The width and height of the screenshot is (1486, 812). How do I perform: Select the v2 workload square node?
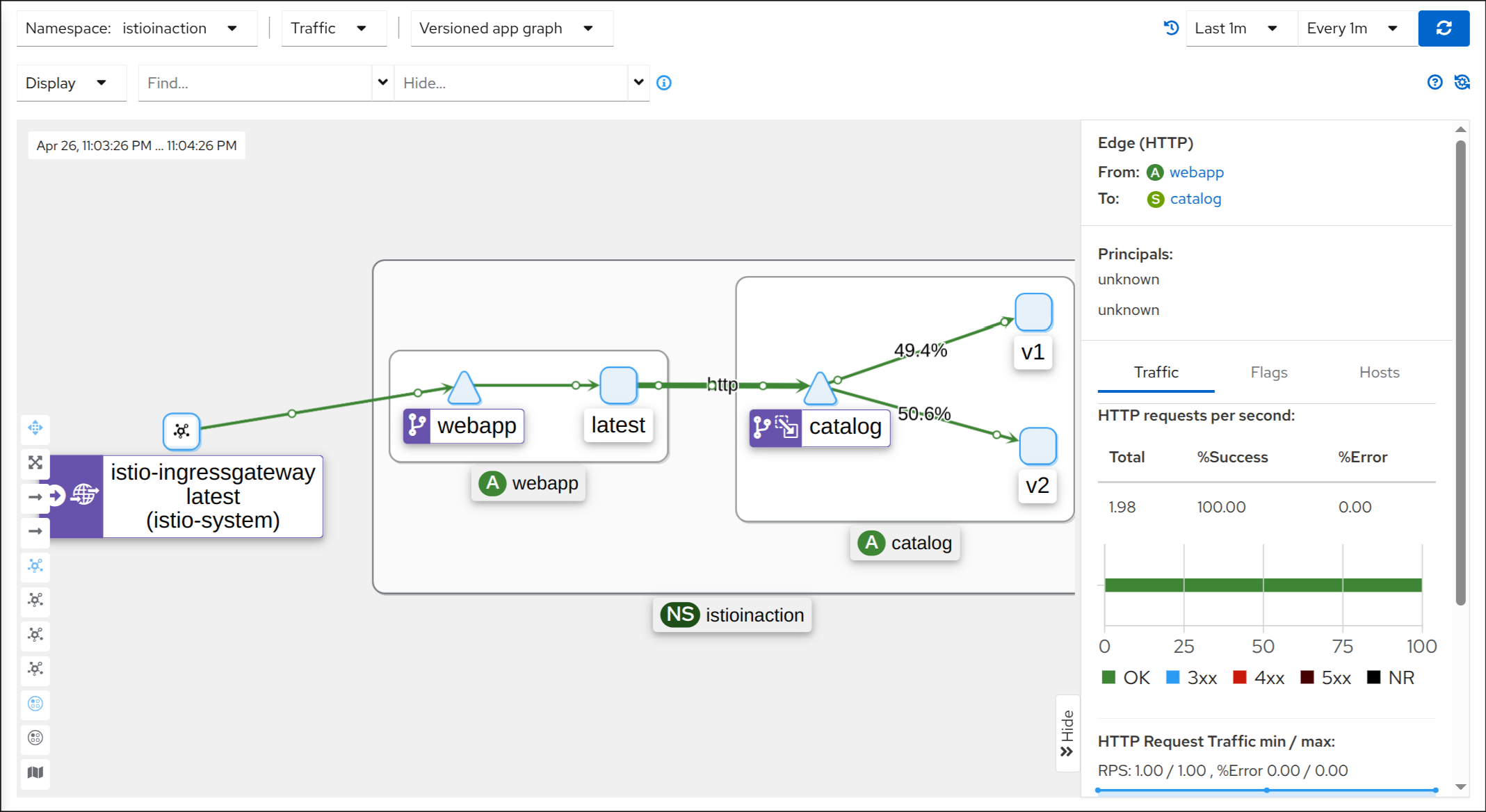pyautogui.click(x=1037, y=446)
